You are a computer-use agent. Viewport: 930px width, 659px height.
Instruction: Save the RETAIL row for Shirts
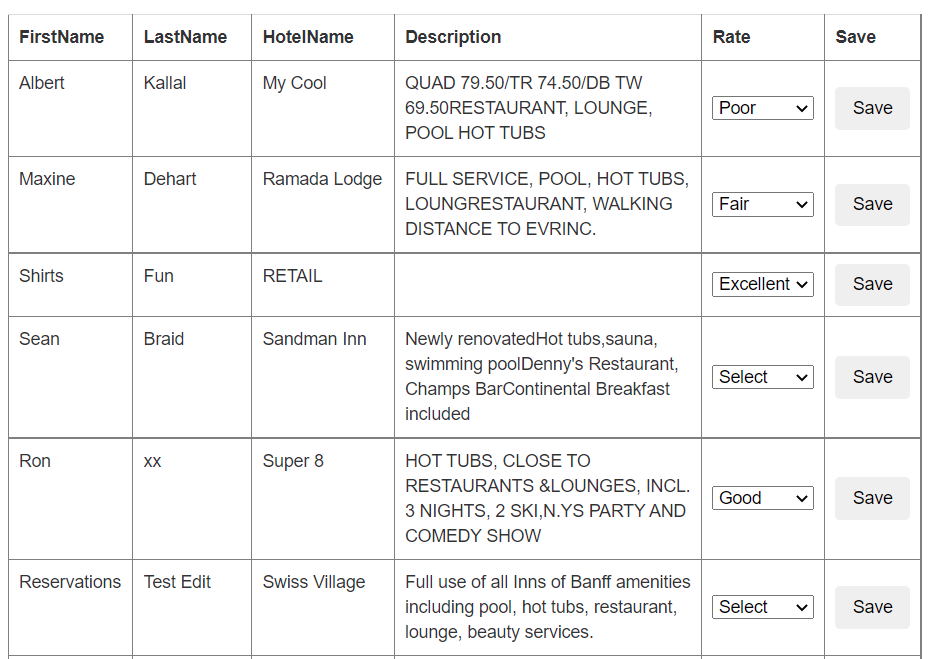872,284
